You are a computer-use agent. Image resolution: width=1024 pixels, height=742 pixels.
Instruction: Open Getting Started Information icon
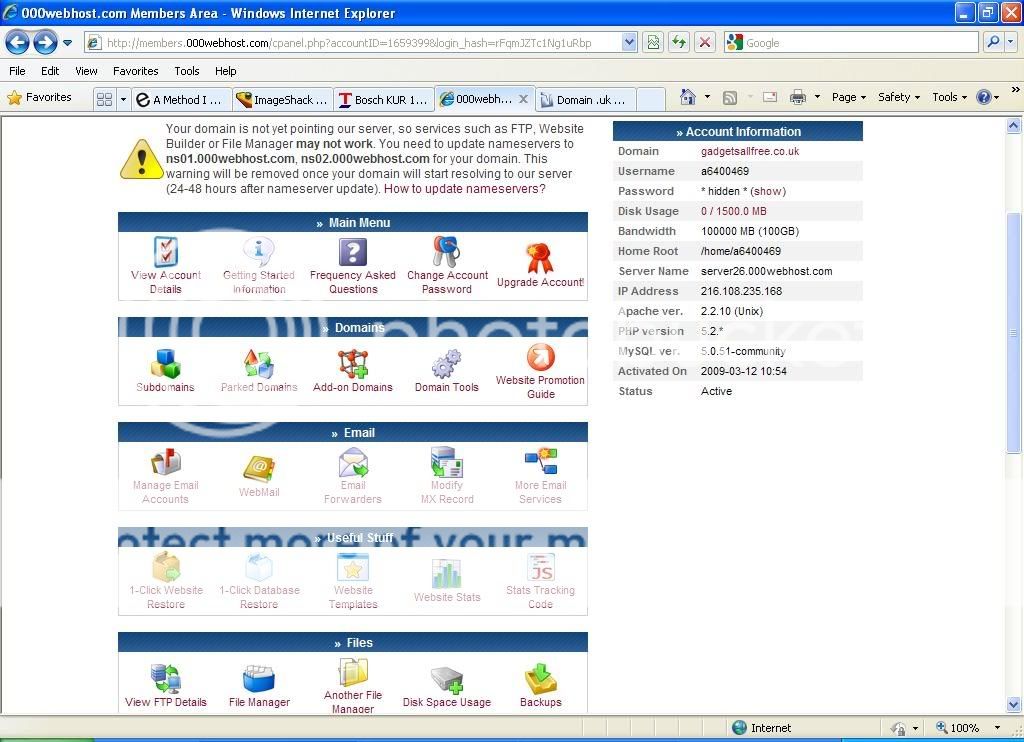point(259,252)
